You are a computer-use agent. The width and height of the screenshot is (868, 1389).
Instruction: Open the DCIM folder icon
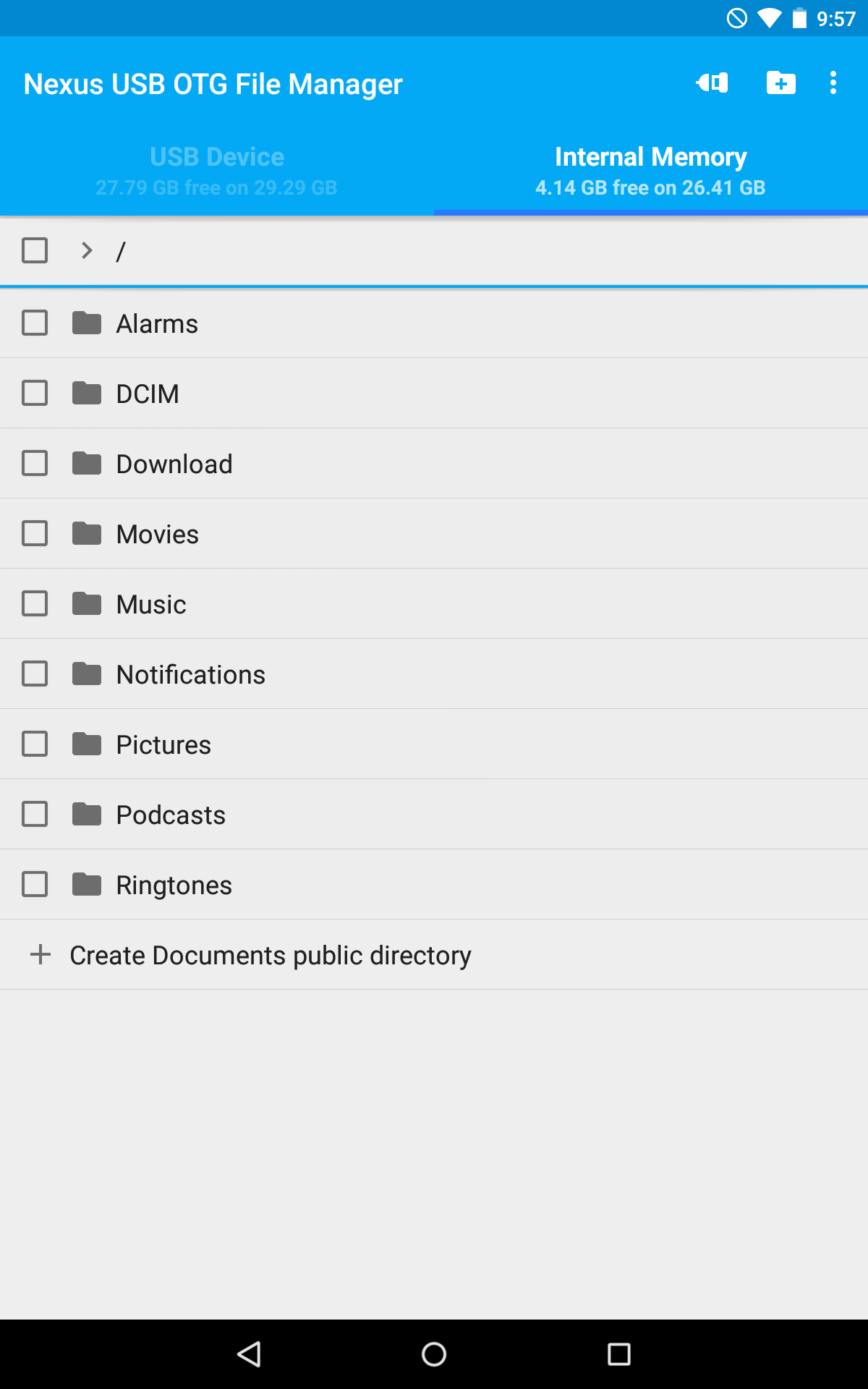pos(87,393)
